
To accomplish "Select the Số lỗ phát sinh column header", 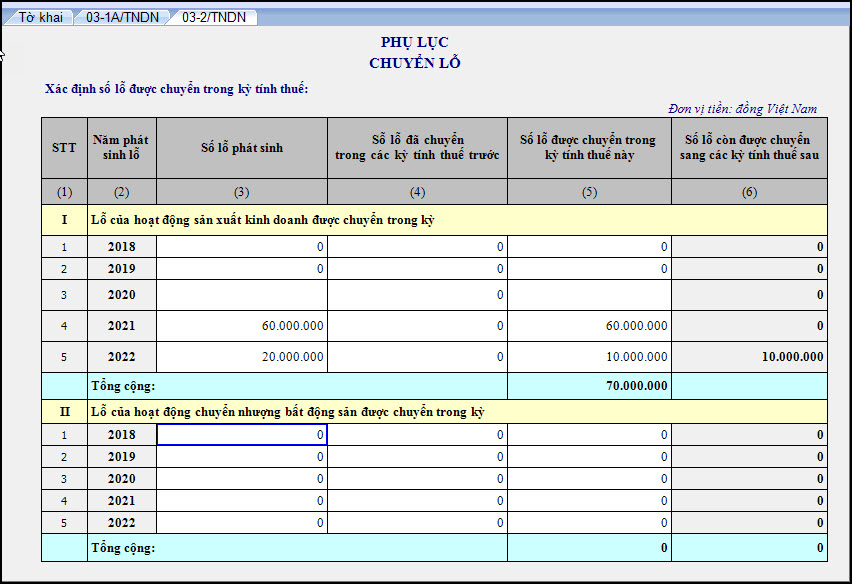I will 242,148.
